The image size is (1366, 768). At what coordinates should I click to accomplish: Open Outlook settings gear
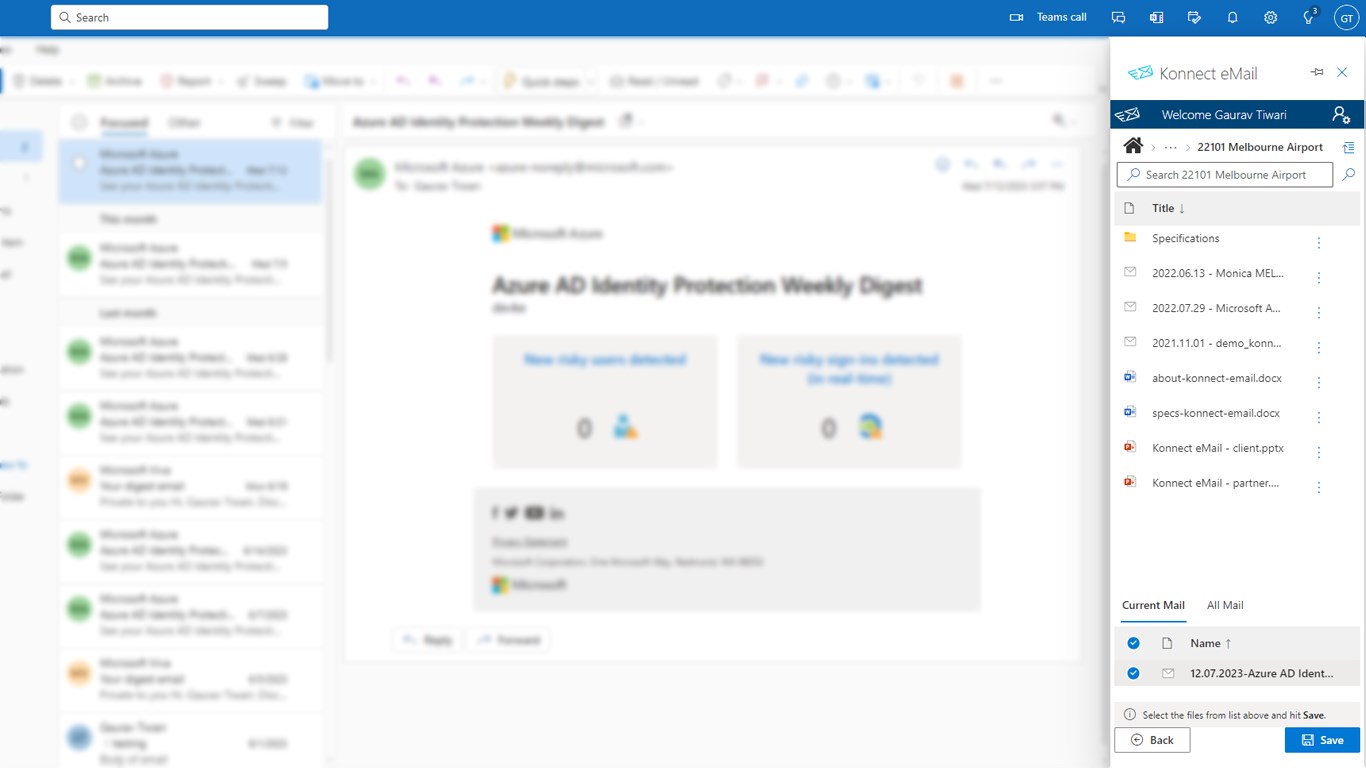coord(1270,17)
